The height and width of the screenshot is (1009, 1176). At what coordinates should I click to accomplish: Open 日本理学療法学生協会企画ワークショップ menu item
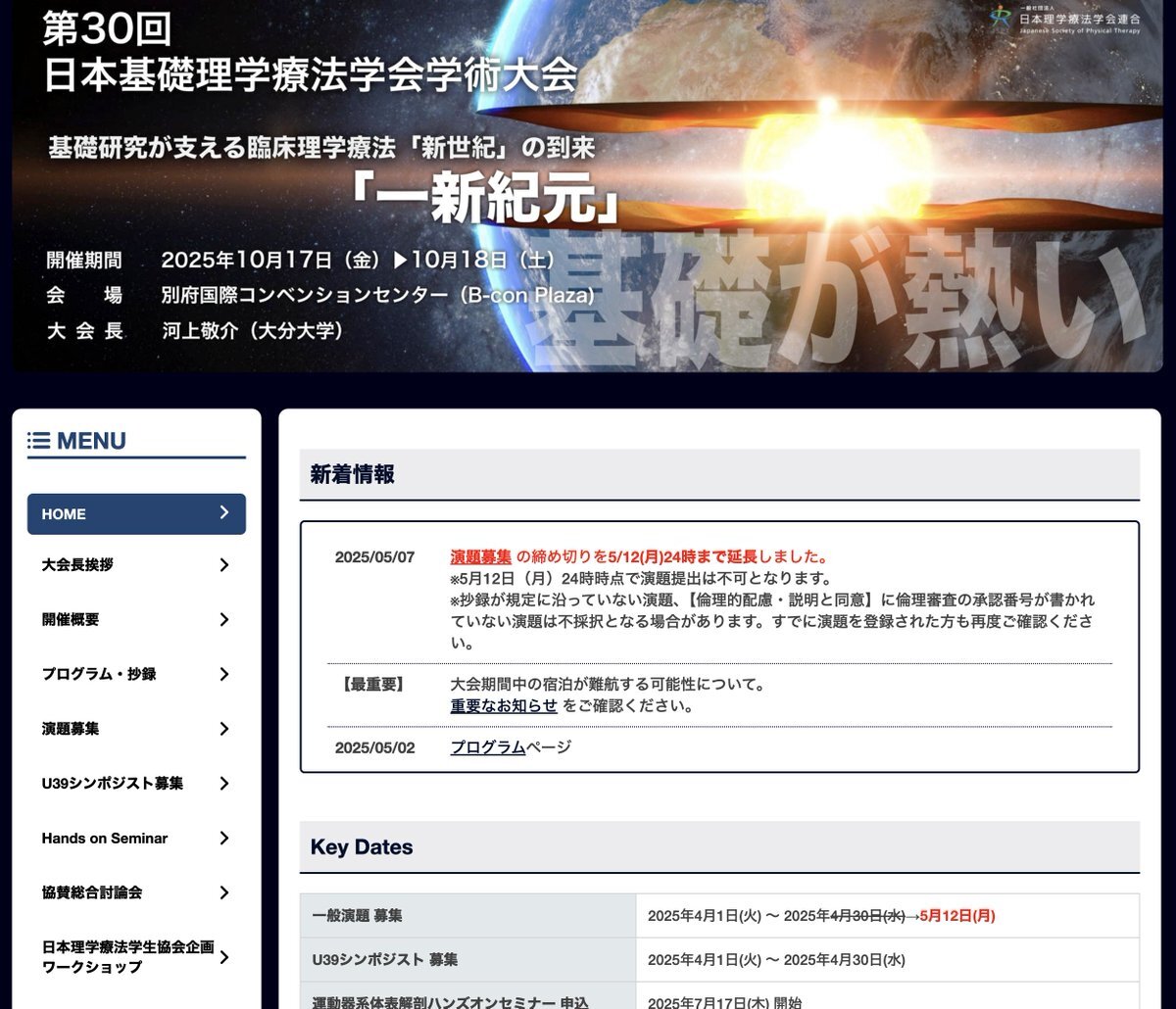pos(136,957)
